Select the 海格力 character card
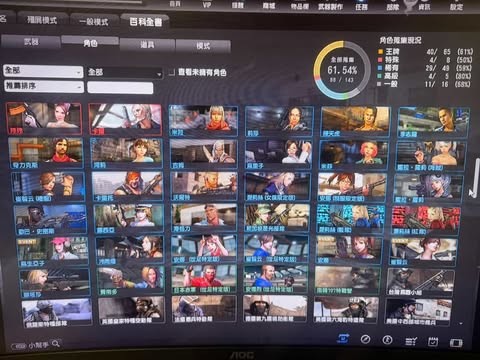 click(x=204, y=218)
